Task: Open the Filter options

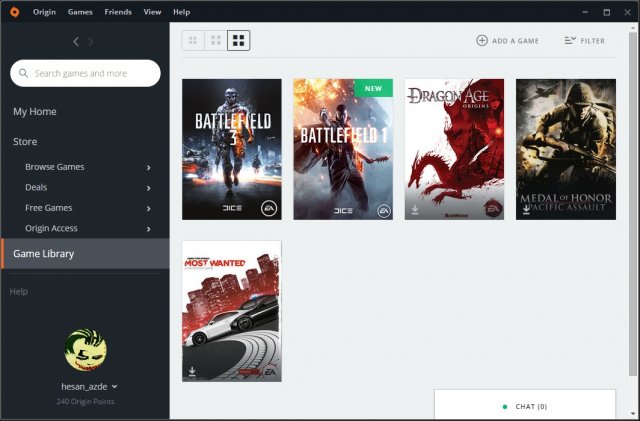Action: [584, 41]
